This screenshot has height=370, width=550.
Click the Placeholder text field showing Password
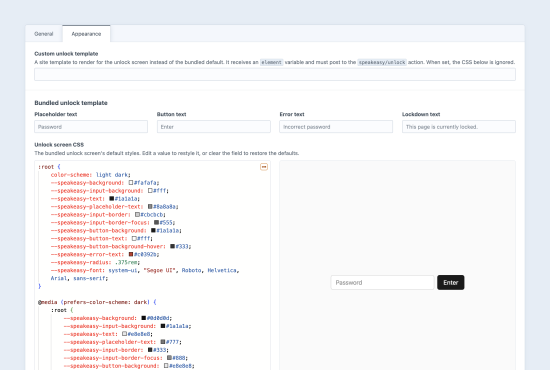tap(91, 127)
